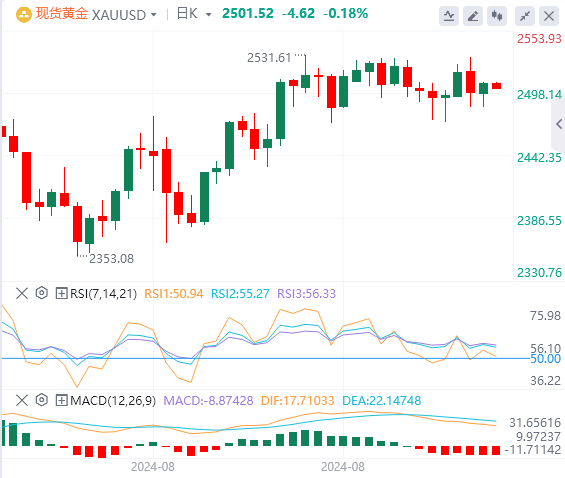Click the 2553.93 price axis label
Image resolution: width=565 pixels, height=478 pixels.
click(x=539, y=39)
